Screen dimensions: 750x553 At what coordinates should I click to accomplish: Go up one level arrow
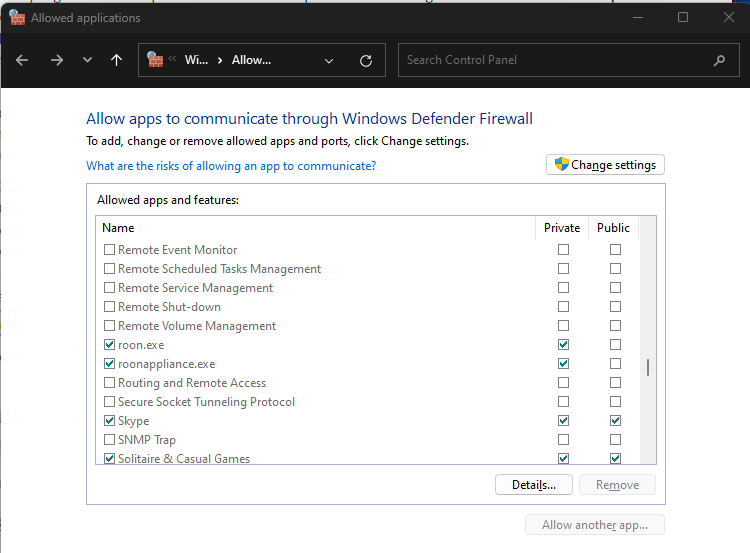tap(116, 60)
